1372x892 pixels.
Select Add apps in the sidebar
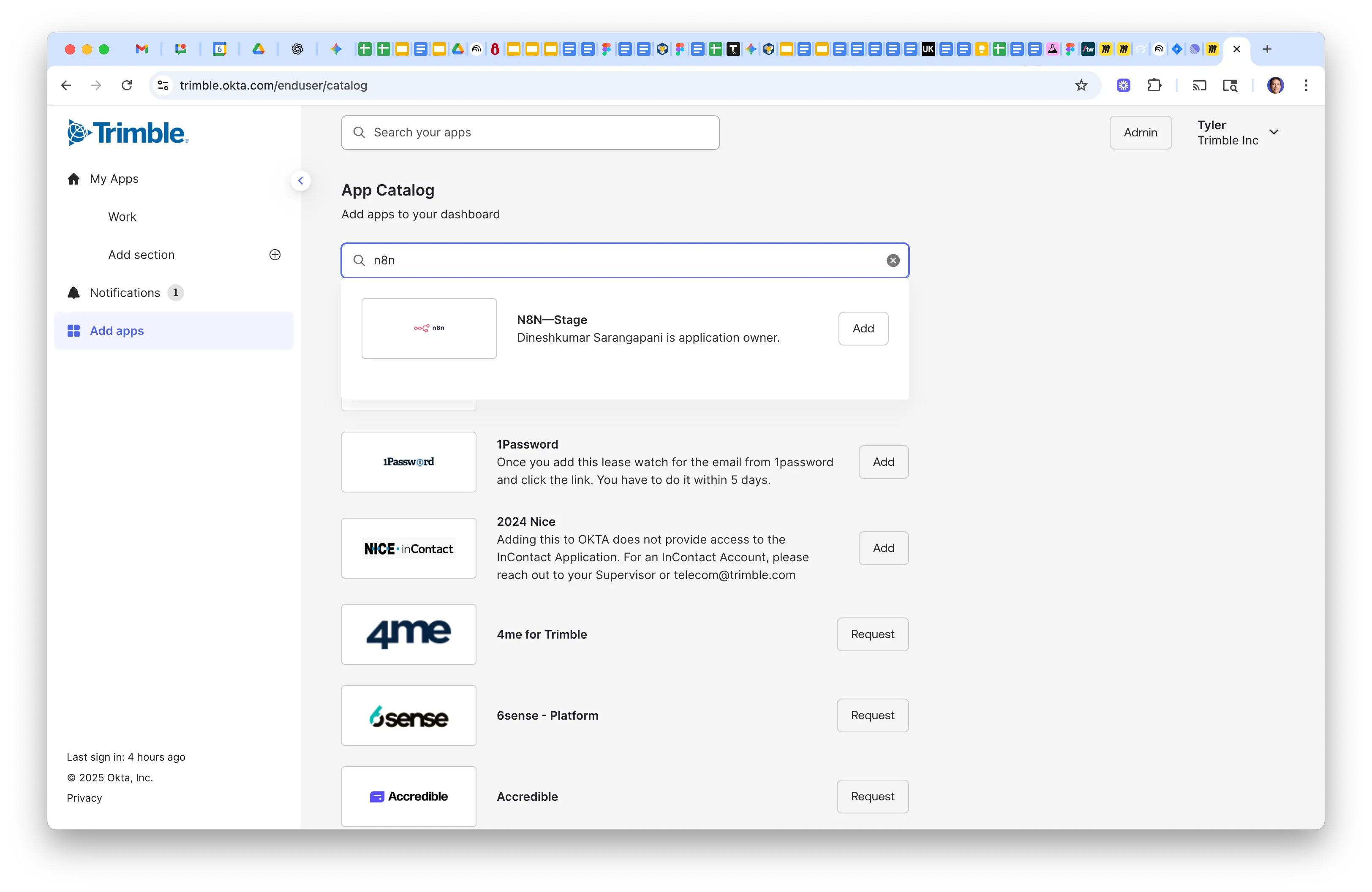(174, 331)
